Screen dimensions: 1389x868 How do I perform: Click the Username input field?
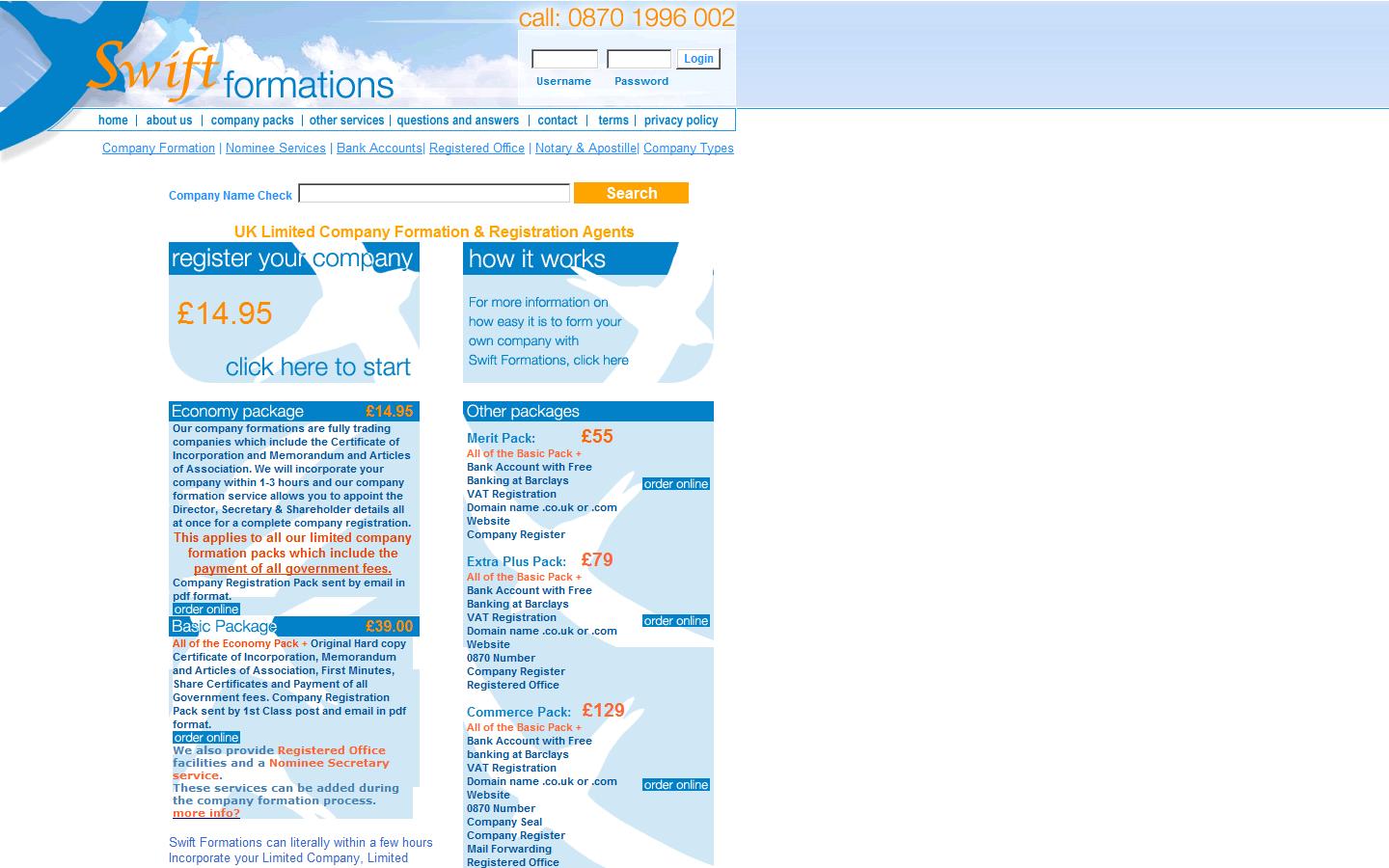[x=564, y=59]
